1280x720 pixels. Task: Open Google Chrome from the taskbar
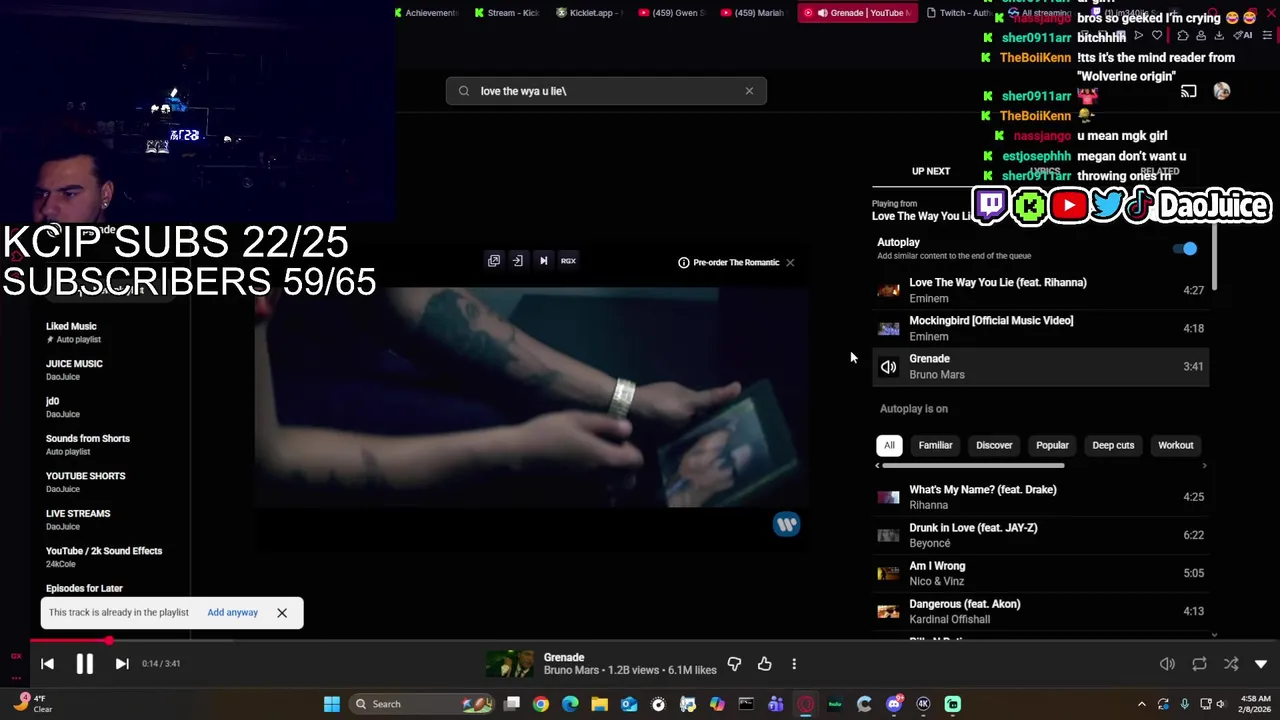(x=540, y=704)
